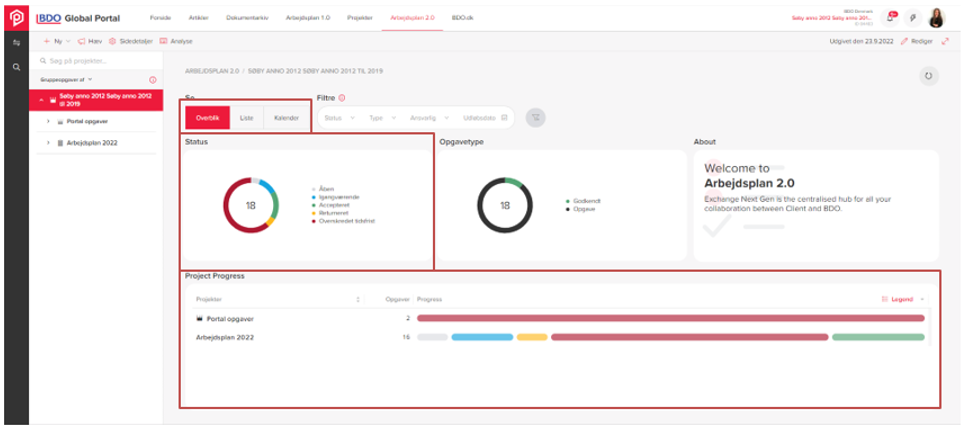Click the Returneret legend entry
This screenshot has height=427, width=966.
[331, 213]
